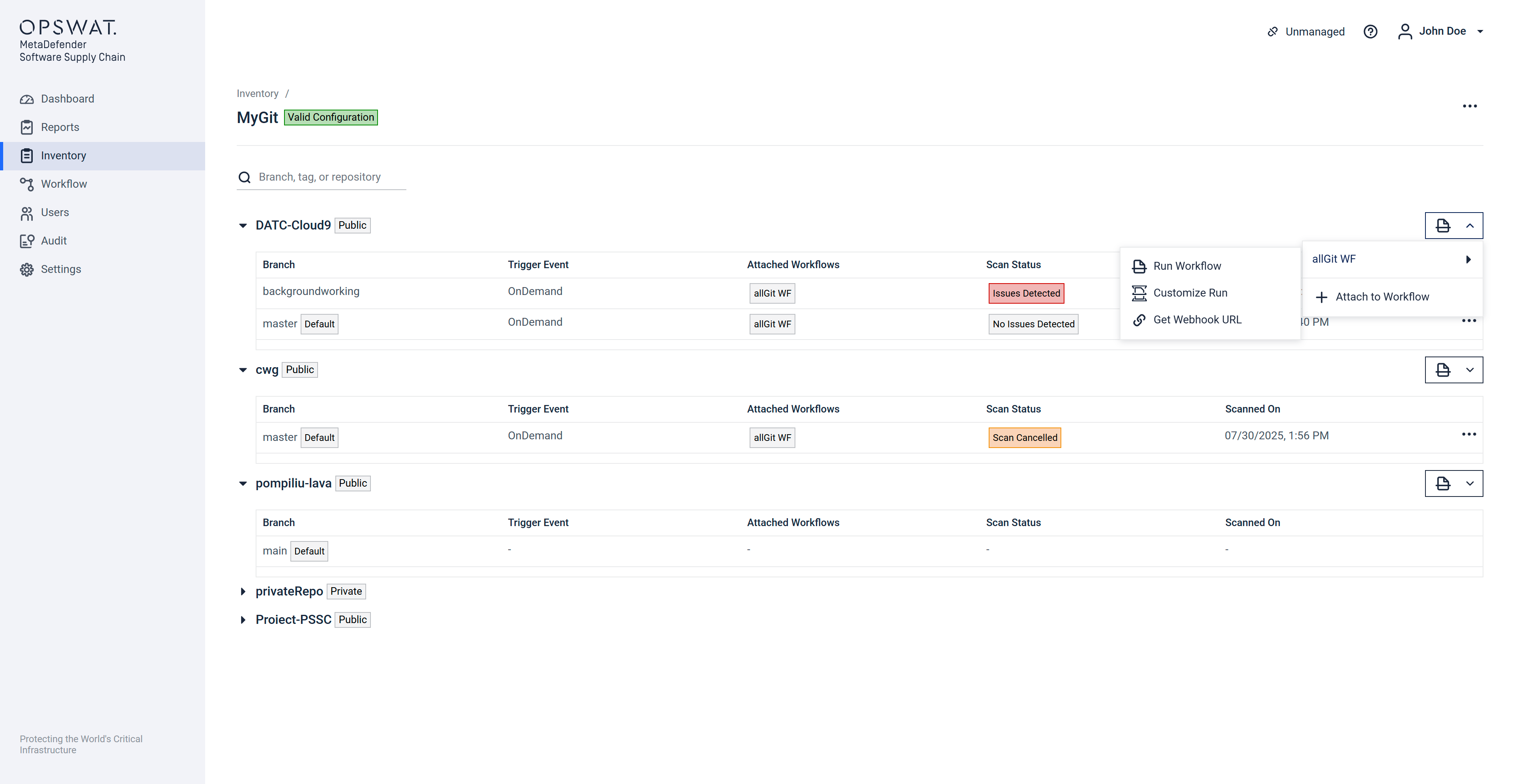Click the OPSWAT logo
Viewport: 1515px width, 784px height.
click(x=67, y=27)
